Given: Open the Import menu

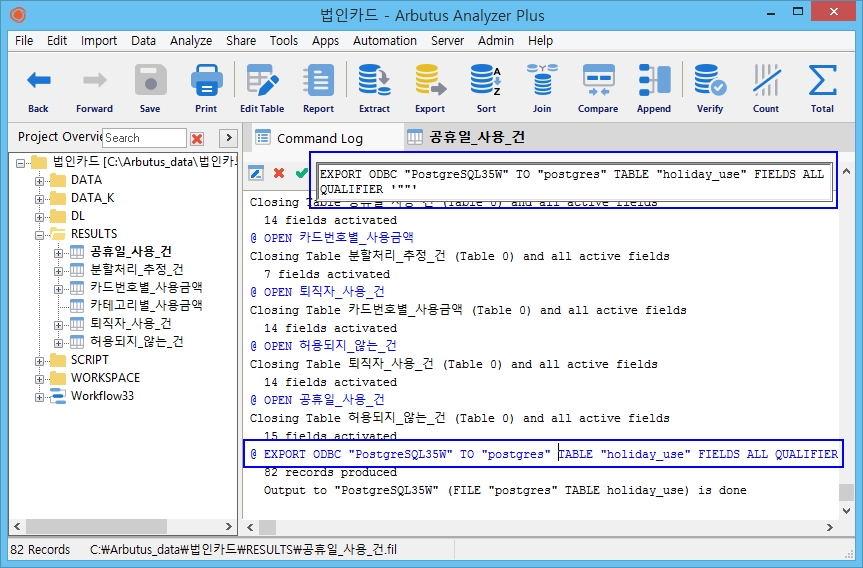Looking at the screenshot, I should tap(99, 41).
